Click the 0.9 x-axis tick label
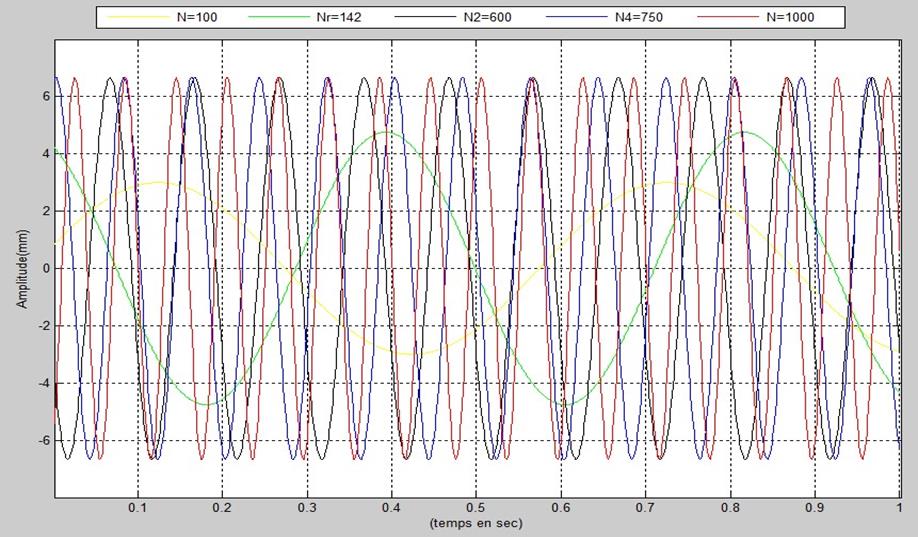Screen dimensions: 918x537 pyautogui.click(x=814, y=508)
